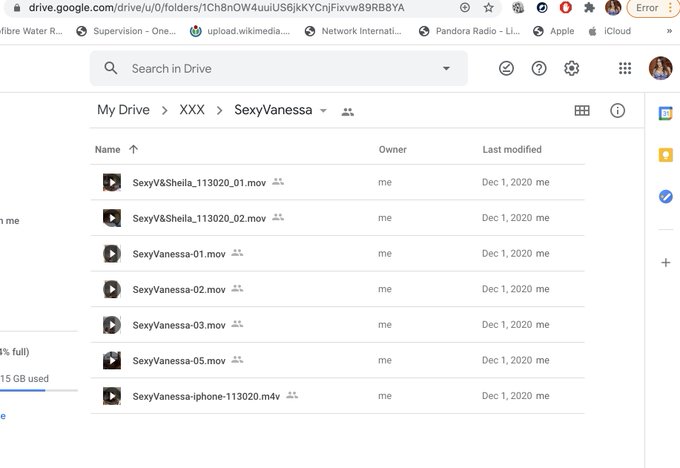Image resolution: width=680 pixels, height=468 pixels.
Task: Sort by Name column header
Action: (x=108, y=150)
